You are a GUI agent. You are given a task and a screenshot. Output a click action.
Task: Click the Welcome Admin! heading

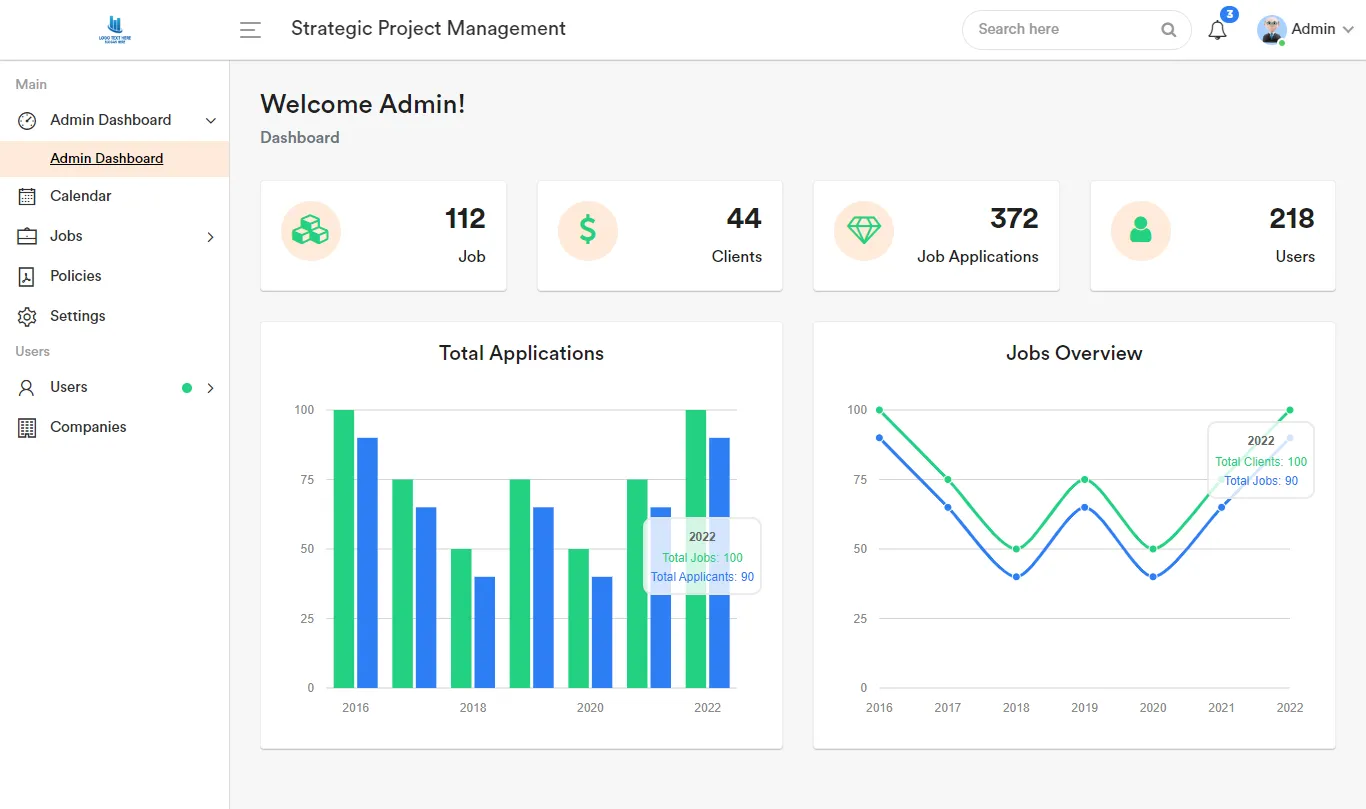coord(363,104)
